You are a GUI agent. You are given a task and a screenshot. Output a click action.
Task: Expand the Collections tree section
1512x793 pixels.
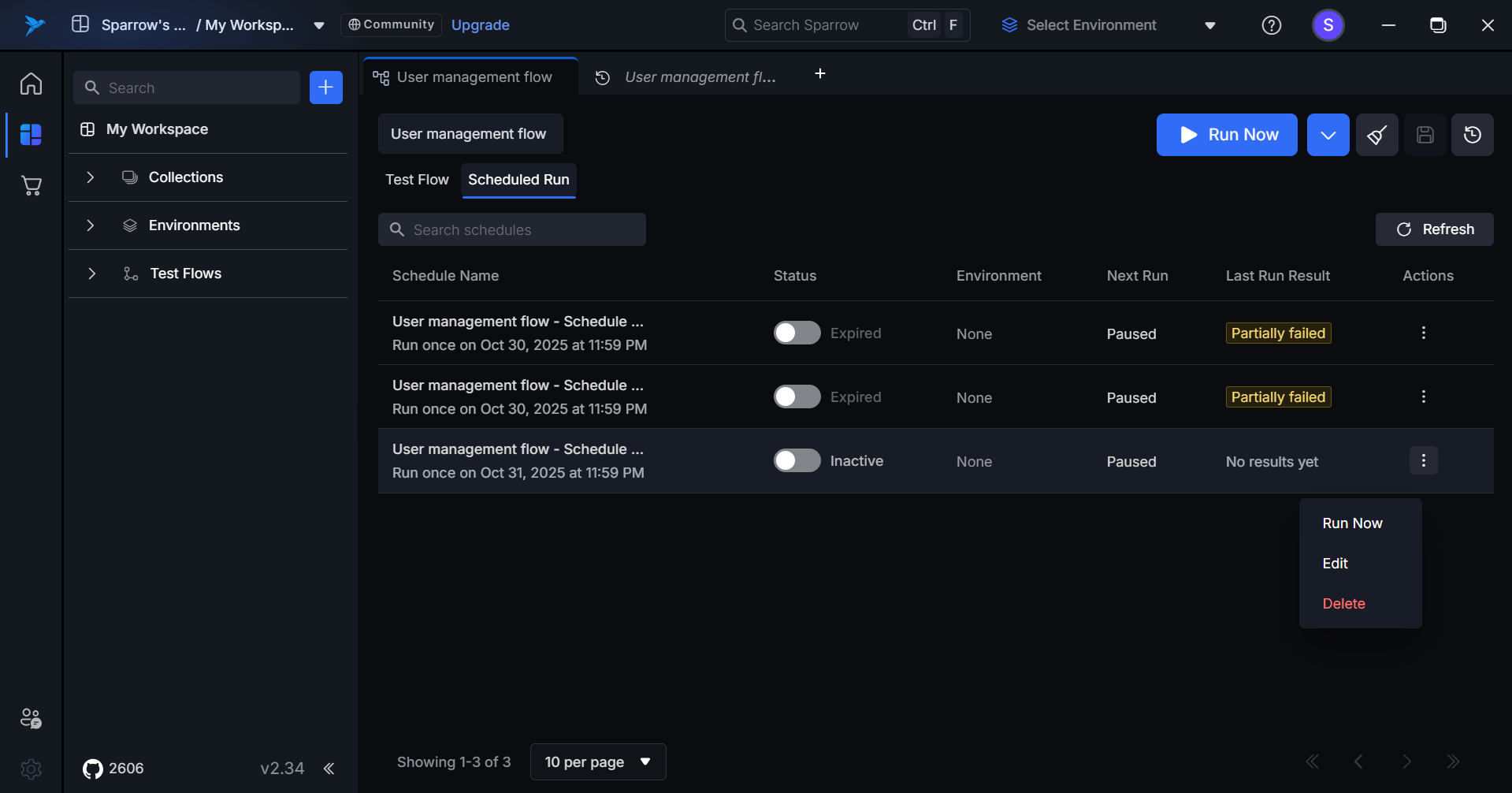[x=91, y=177]
